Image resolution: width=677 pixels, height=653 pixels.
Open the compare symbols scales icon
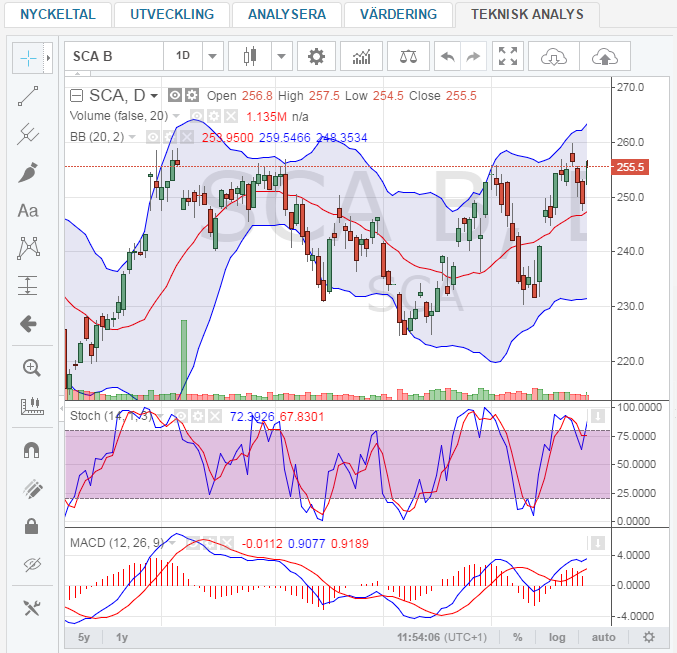click(408, 56)
